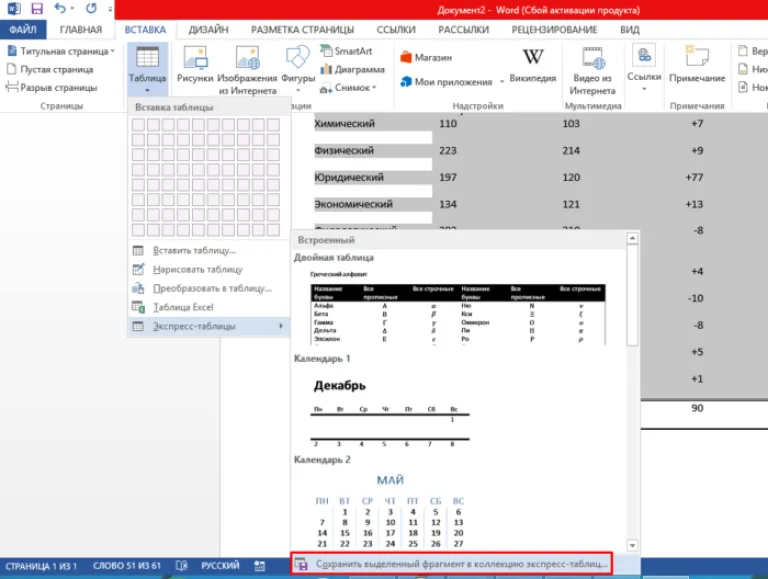The width and height of the screenshot is (768, 579).
Task: Switch to the ГЛАВНАЯ tab
Action: pyautogui.click(x=81, y=29)
